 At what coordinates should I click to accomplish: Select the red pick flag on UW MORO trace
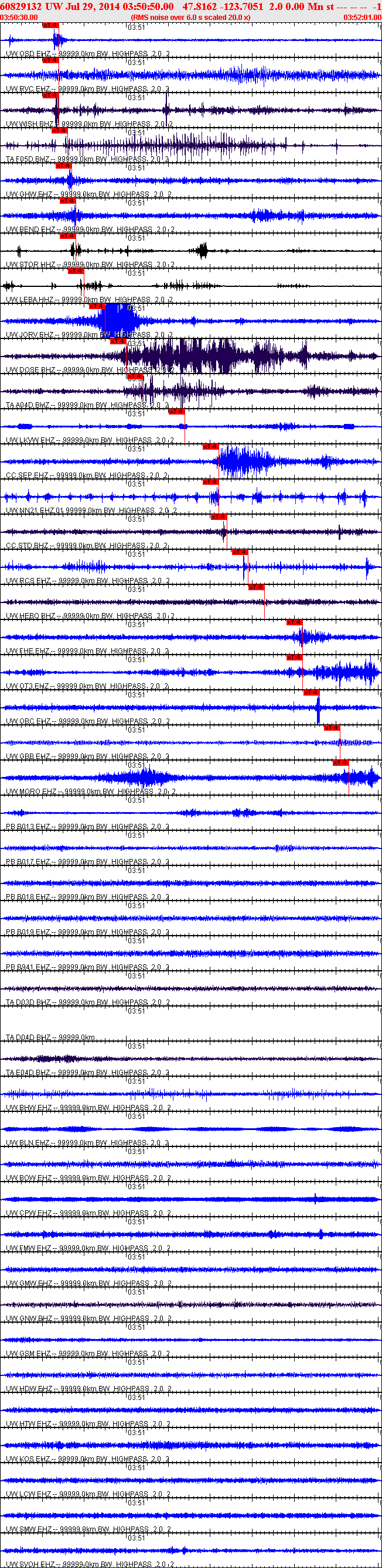(340, 763)
